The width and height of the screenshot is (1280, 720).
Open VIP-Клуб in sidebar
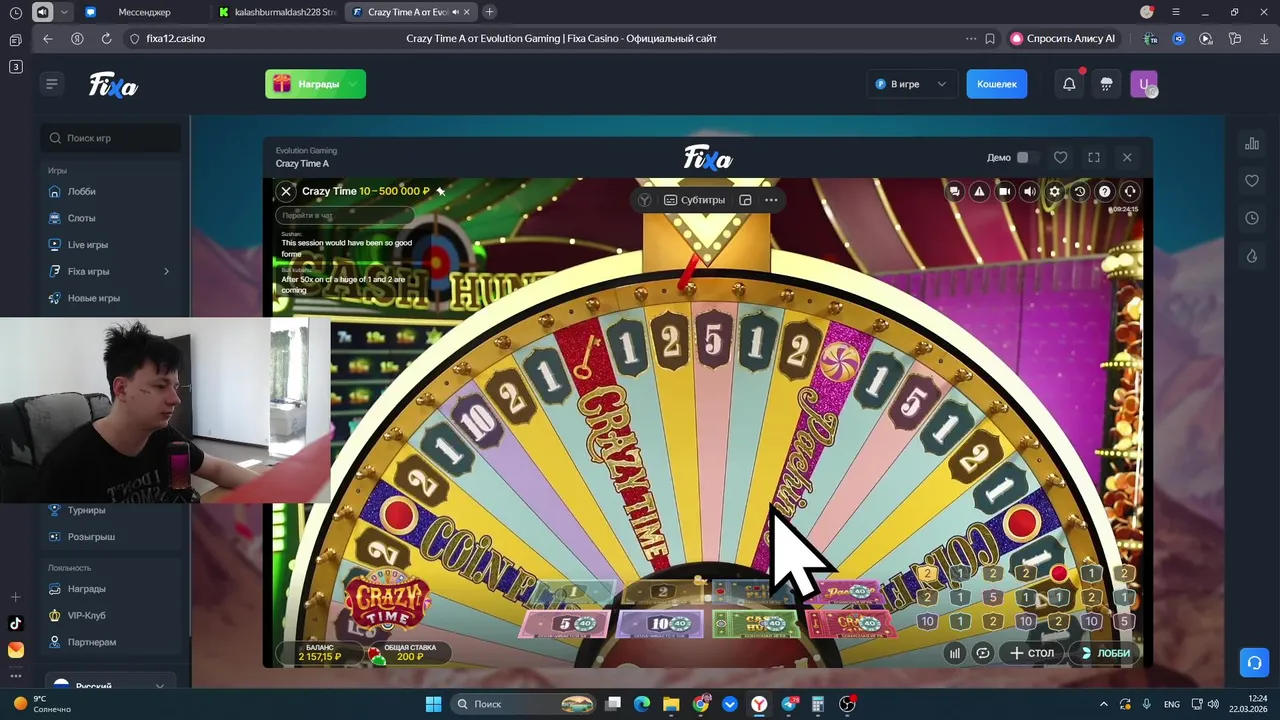point(87,615)
